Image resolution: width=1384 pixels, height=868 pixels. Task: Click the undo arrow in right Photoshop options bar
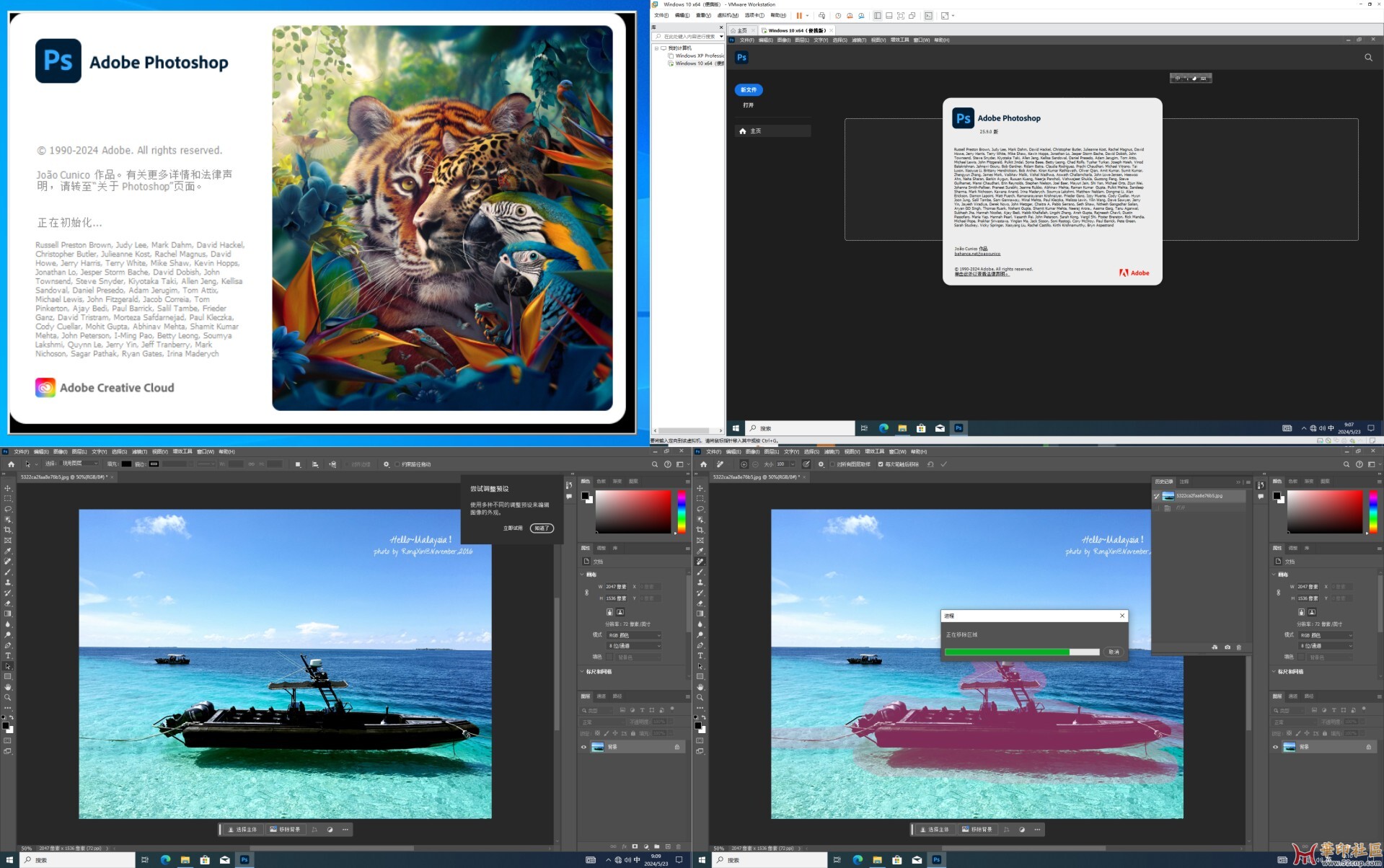pyautogui.click(x=930, y=464)
